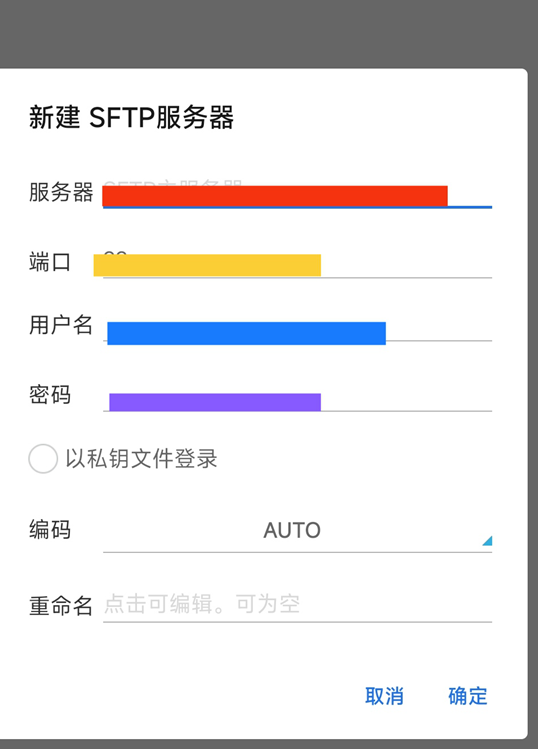This screenshot has width=538, height=749.
Task: Click the server address input field
Action: [x=297, y=193]
